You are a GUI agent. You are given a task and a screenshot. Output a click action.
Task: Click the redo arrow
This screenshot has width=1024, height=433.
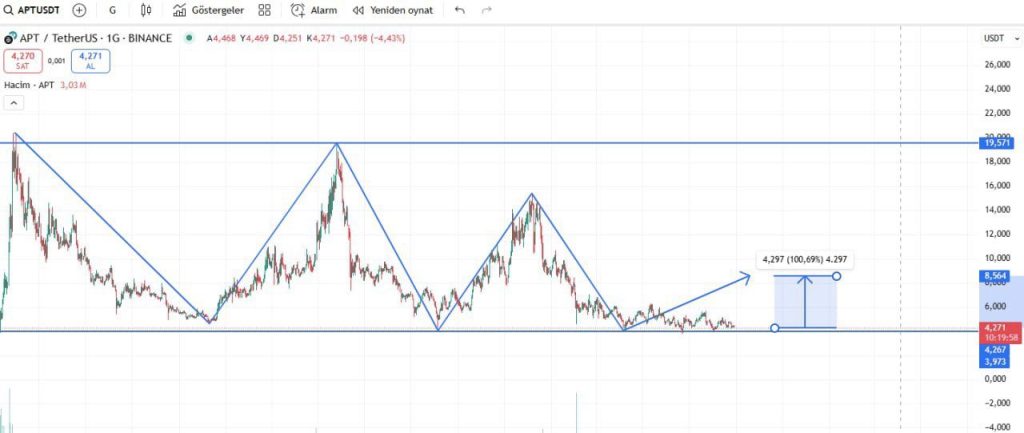(x=486, y=10)
